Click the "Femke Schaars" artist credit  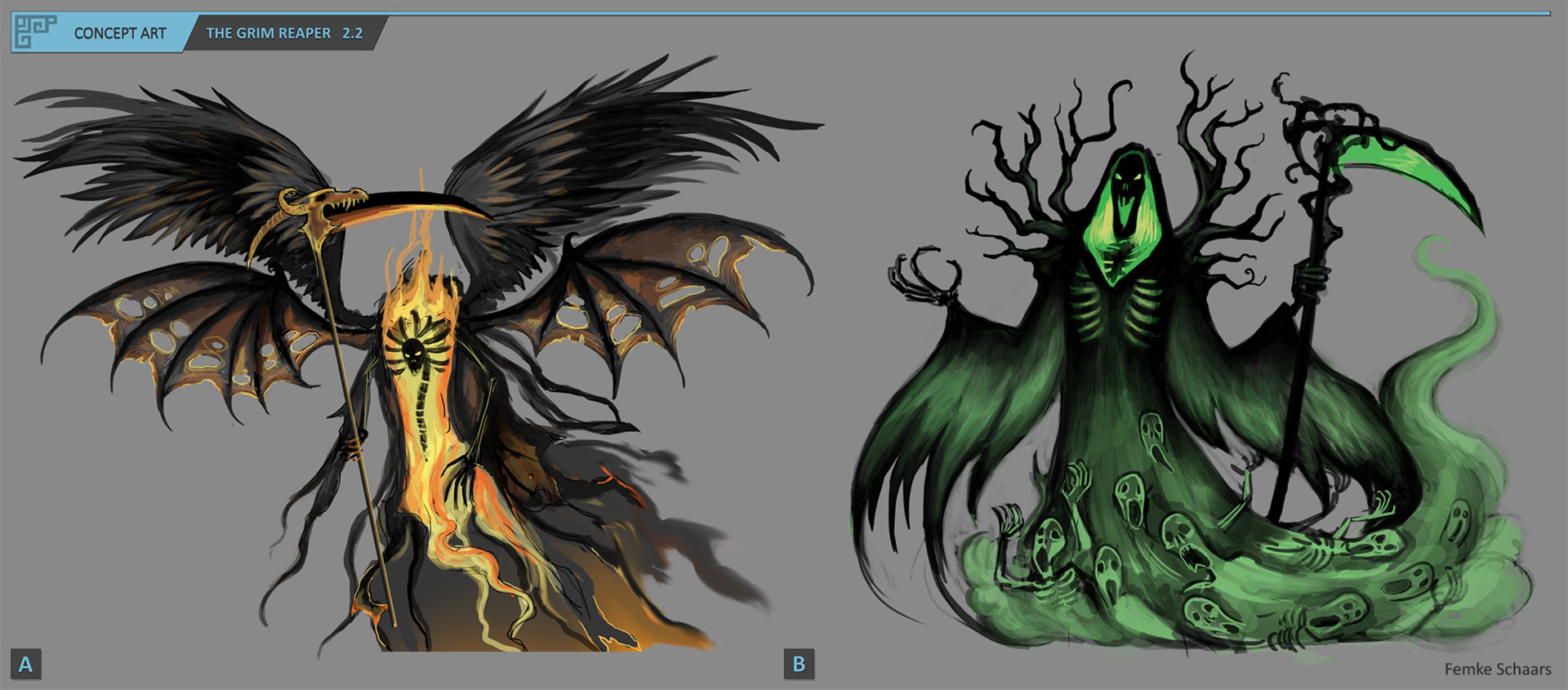[x=1498, y=669]
